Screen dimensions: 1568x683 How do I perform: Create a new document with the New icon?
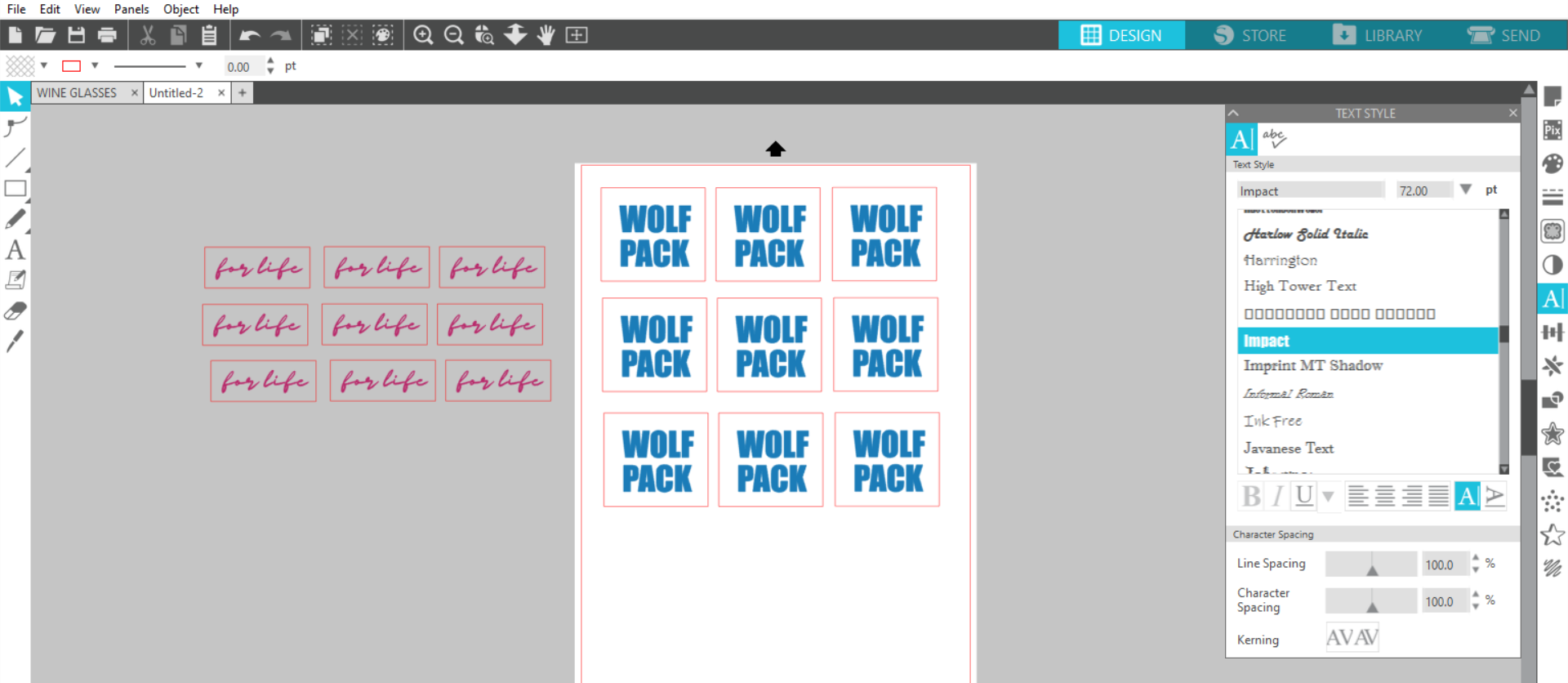(x=15, y=35)
